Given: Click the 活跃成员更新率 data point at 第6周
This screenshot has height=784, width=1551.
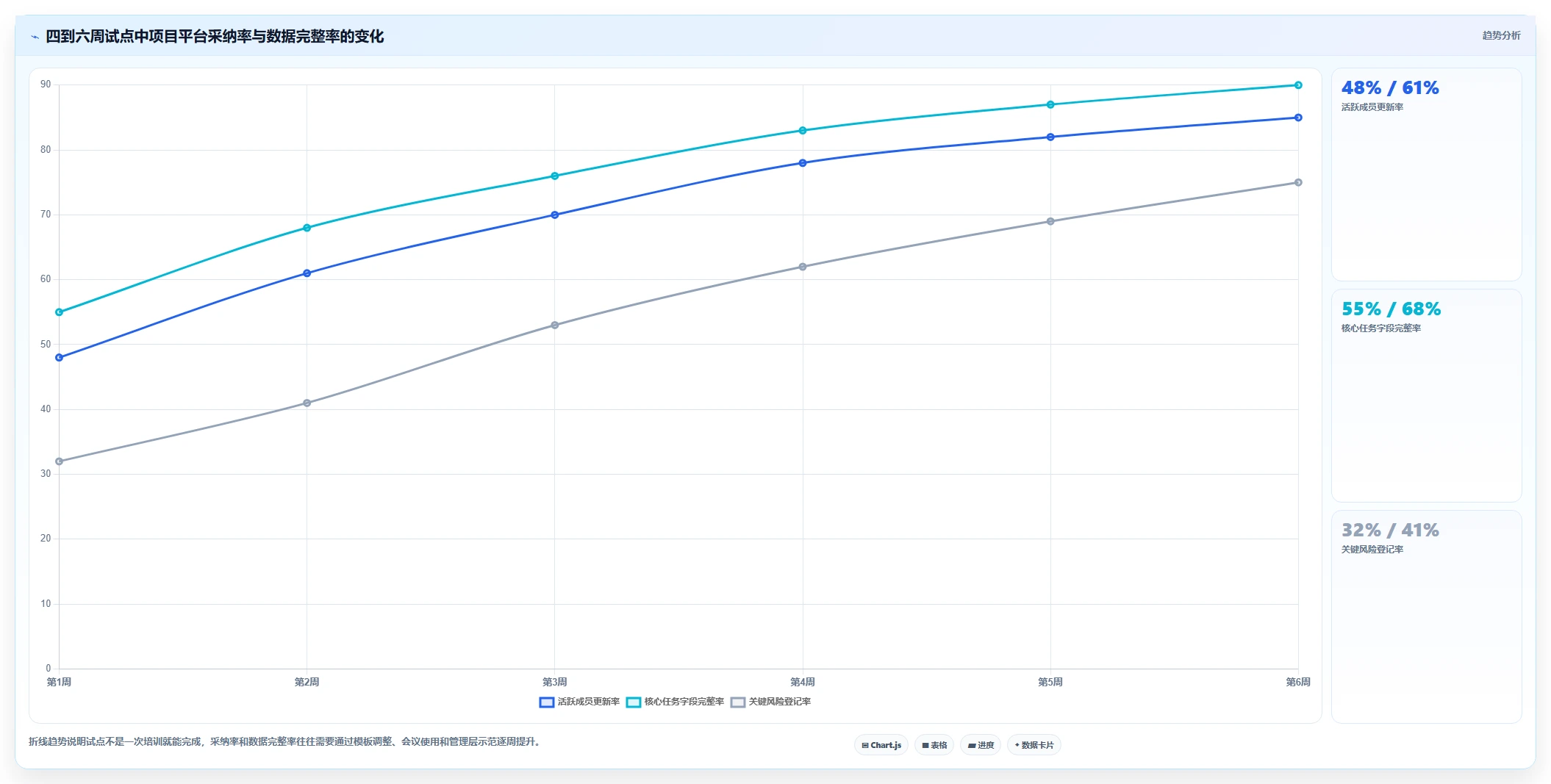Looking at the screenshot, I should (1298, 118).
